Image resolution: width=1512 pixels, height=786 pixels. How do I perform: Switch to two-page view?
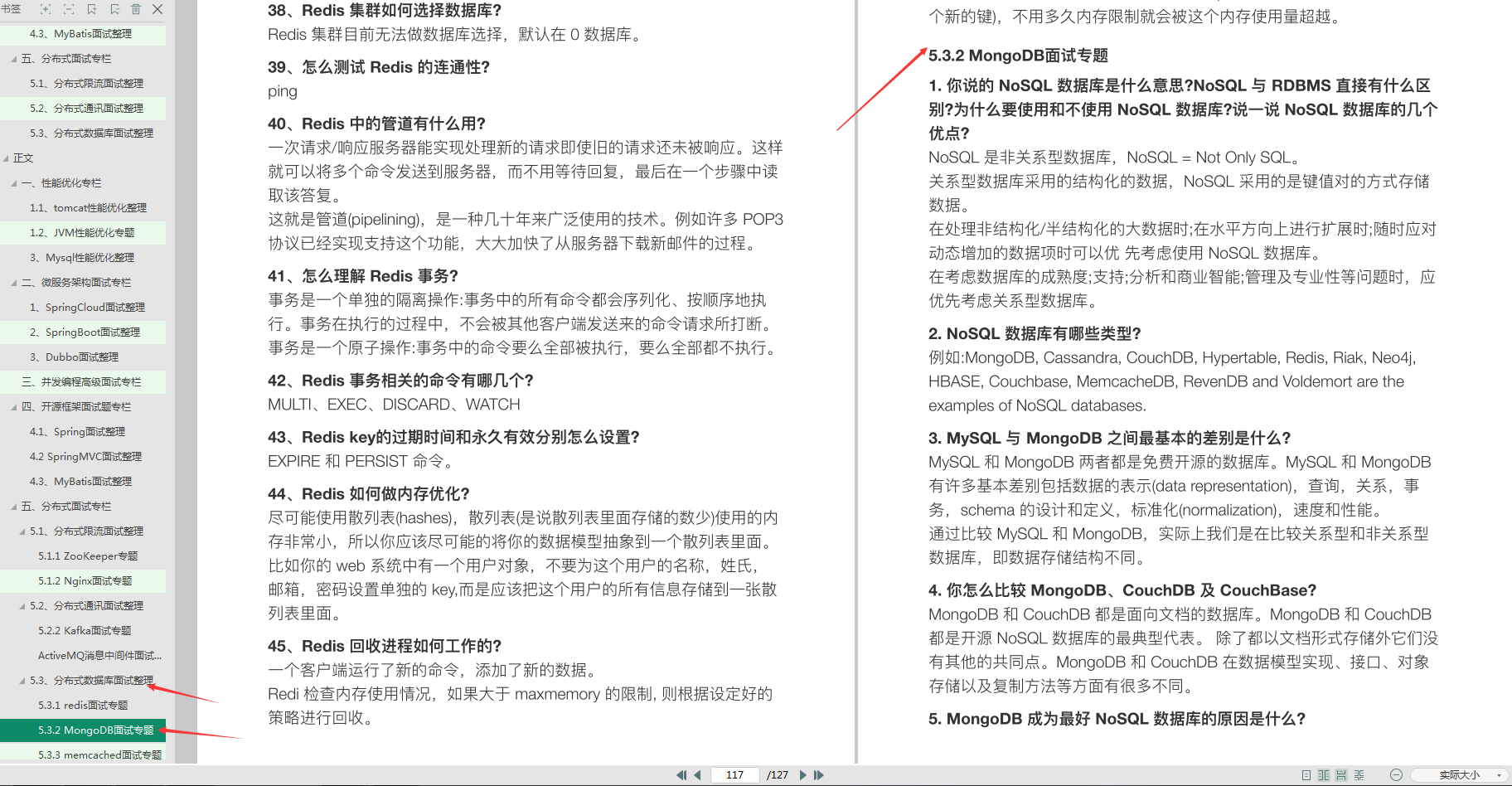pyautogui.click(x=1324, y=775)
